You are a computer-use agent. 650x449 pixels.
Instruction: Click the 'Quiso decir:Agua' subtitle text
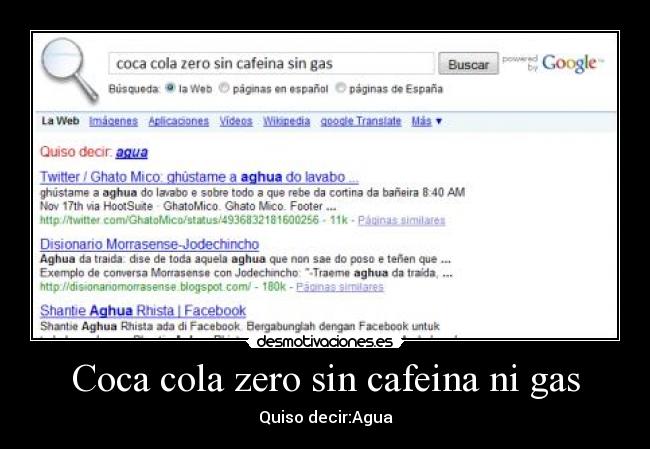pyautogui.click(x=326, y=417)
